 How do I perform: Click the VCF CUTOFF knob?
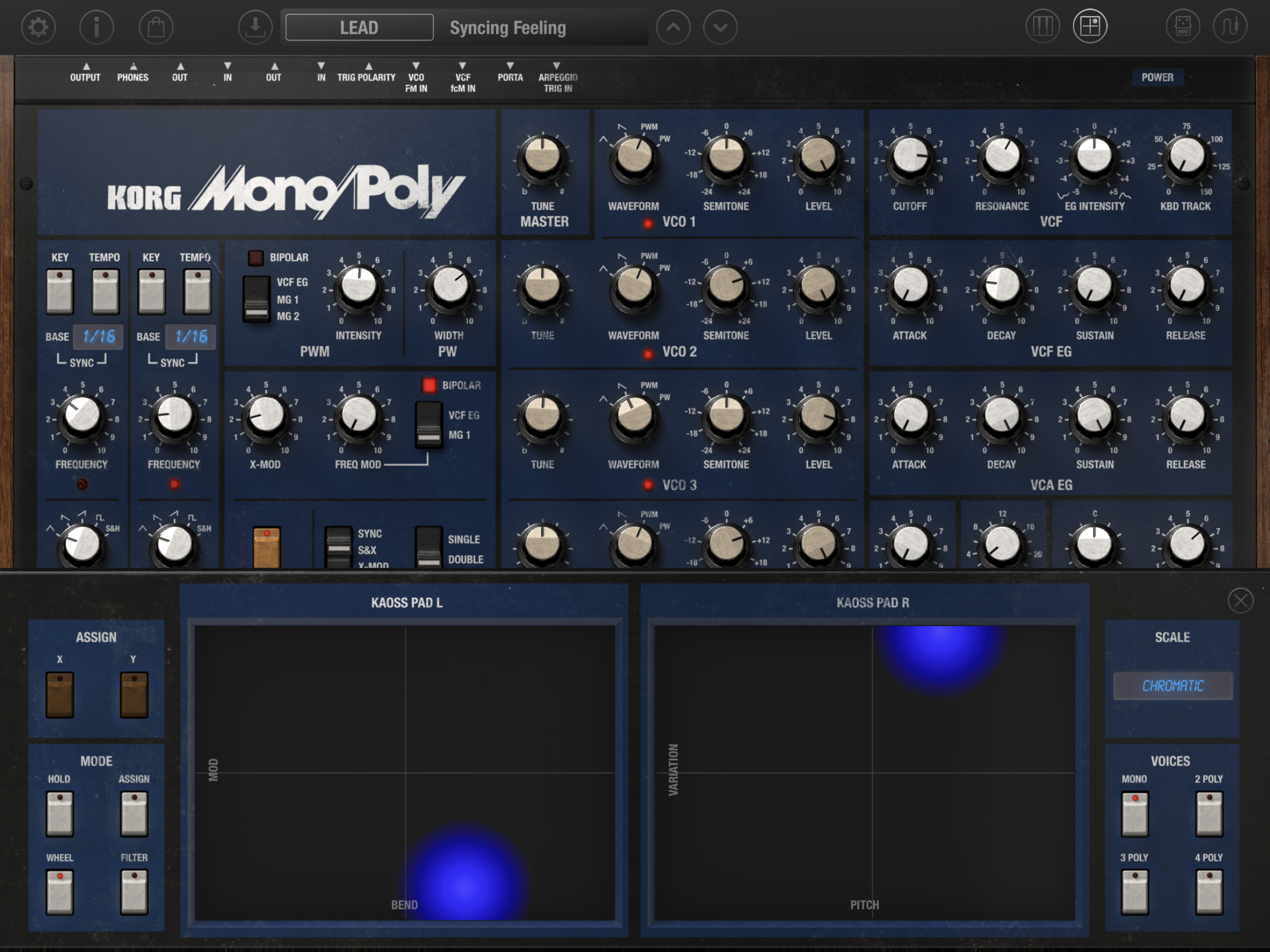click(910, 156)
